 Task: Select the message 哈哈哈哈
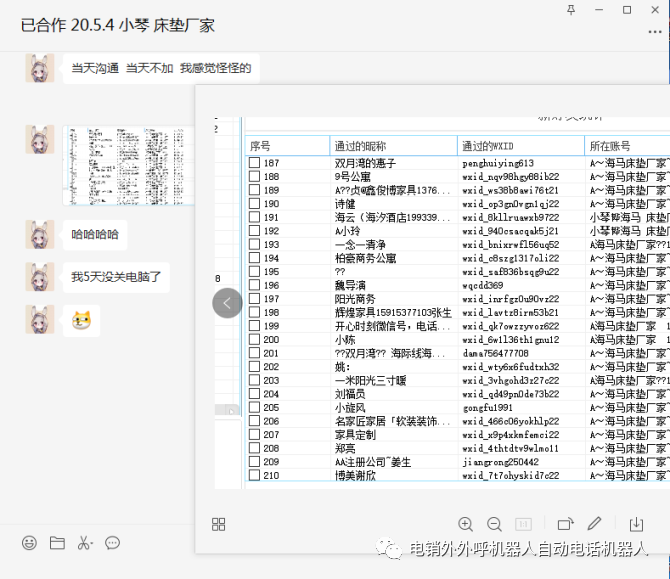(x=95, y=235)
